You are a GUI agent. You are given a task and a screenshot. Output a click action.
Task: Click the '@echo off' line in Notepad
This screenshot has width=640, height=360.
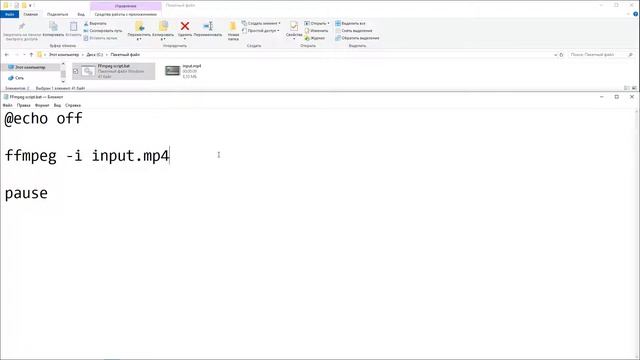click(44, 119)
